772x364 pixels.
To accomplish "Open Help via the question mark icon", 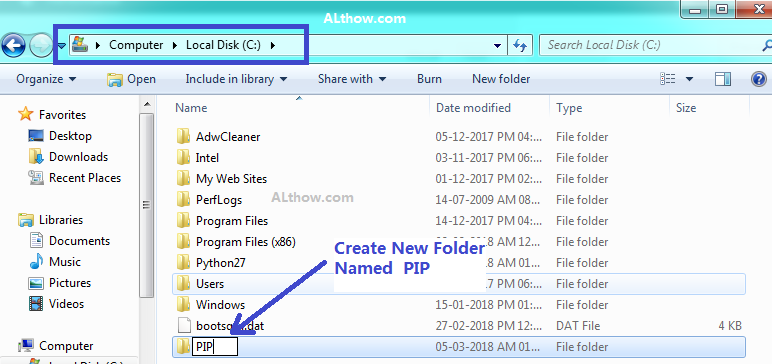I will click(x=759, y=79).
